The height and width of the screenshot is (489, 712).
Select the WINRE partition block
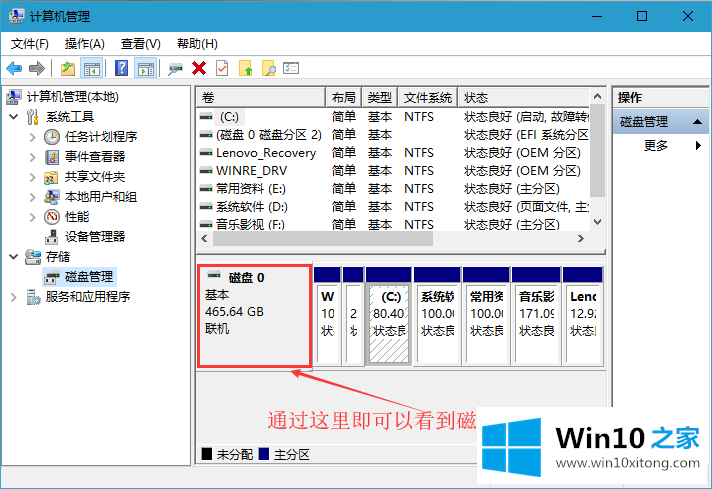point(327,316)
